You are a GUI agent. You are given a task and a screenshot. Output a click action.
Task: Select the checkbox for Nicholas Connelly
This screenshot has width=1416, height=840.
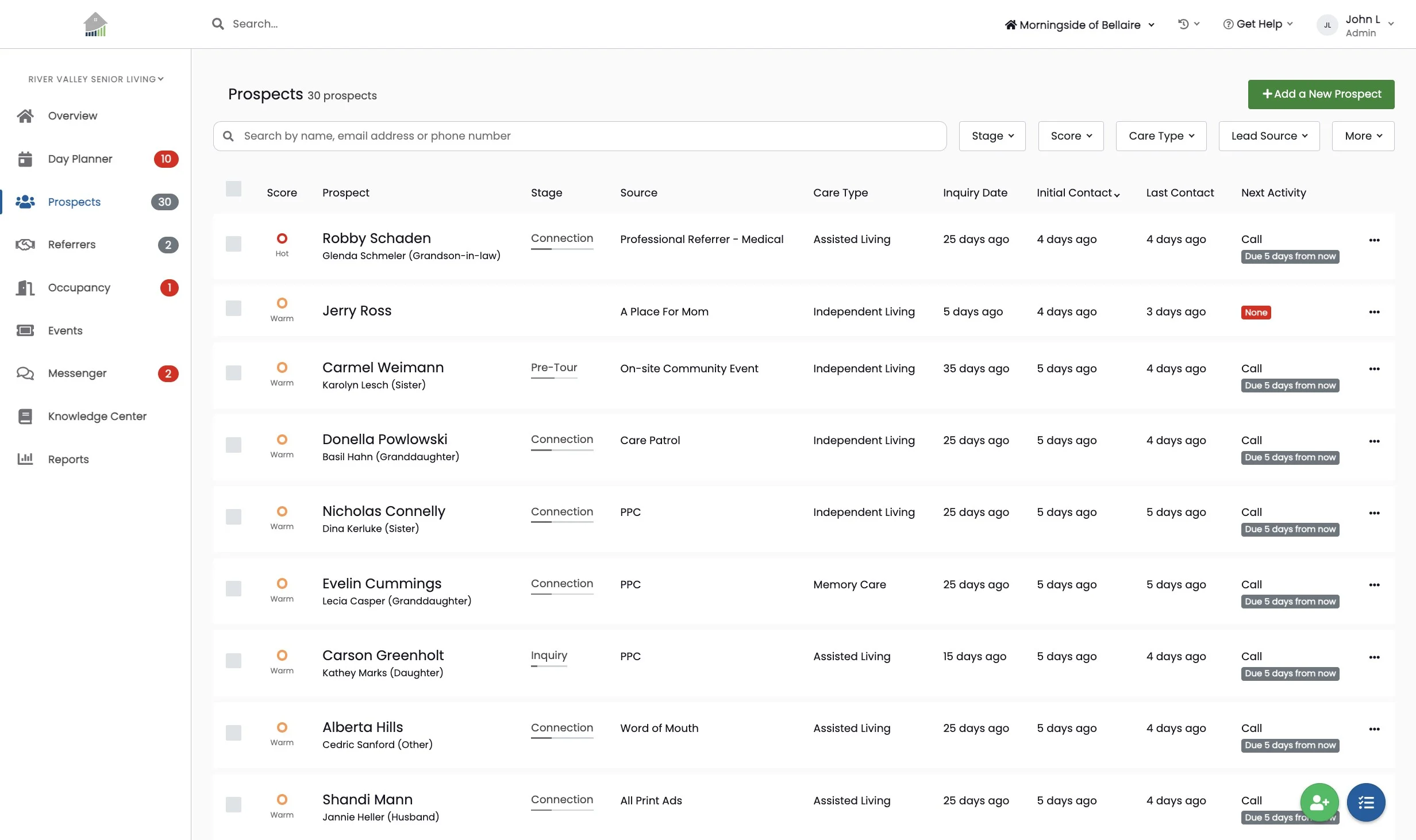tap(233, 517)
